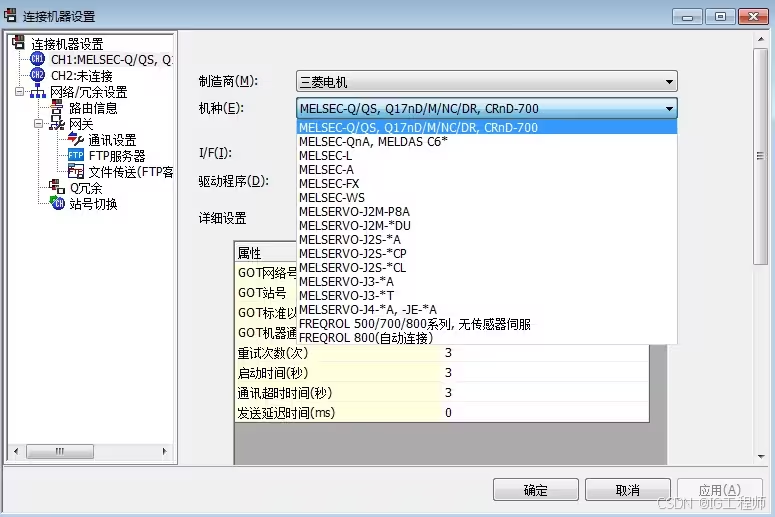Click the FTP server icon
775x517 pixels.
tap(76, 155)
